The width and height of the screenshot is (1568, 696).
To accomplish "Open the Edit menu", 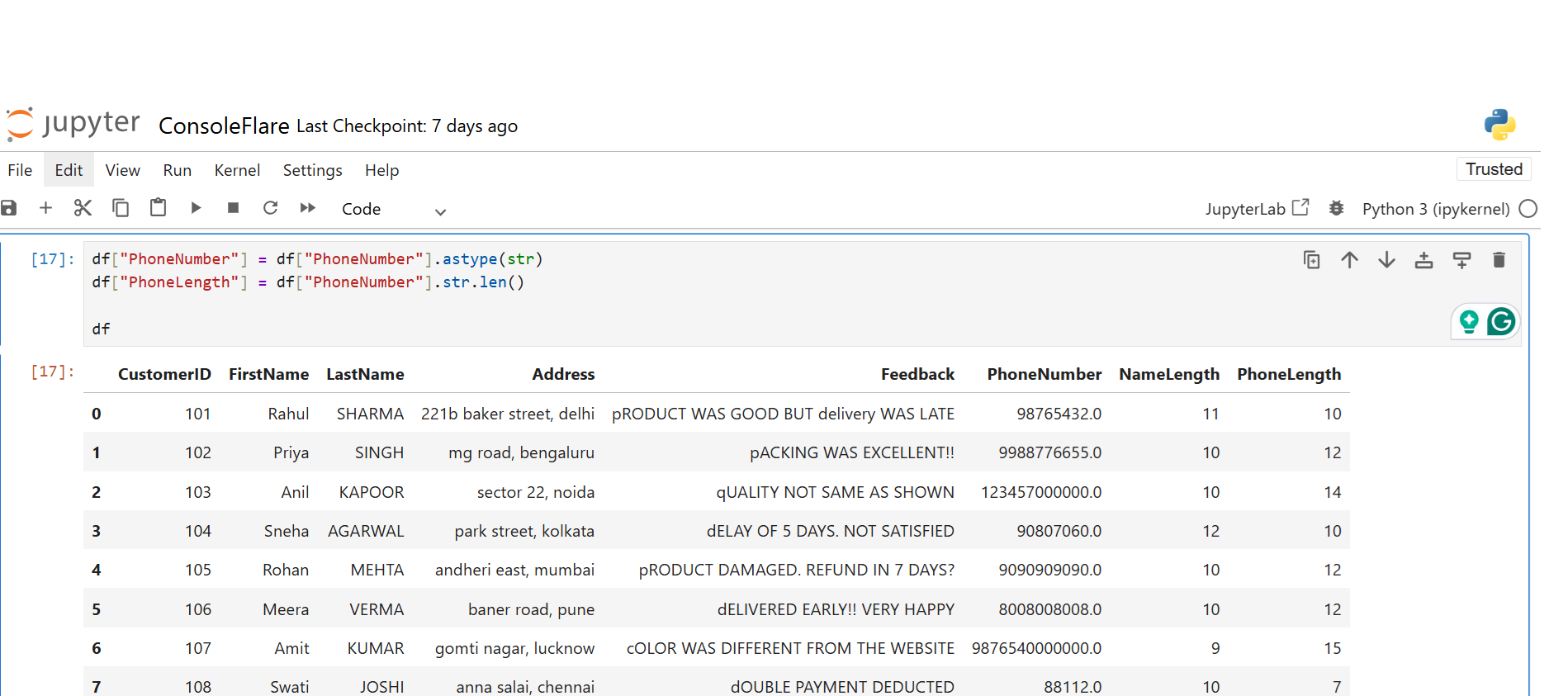I will [69, 170].
